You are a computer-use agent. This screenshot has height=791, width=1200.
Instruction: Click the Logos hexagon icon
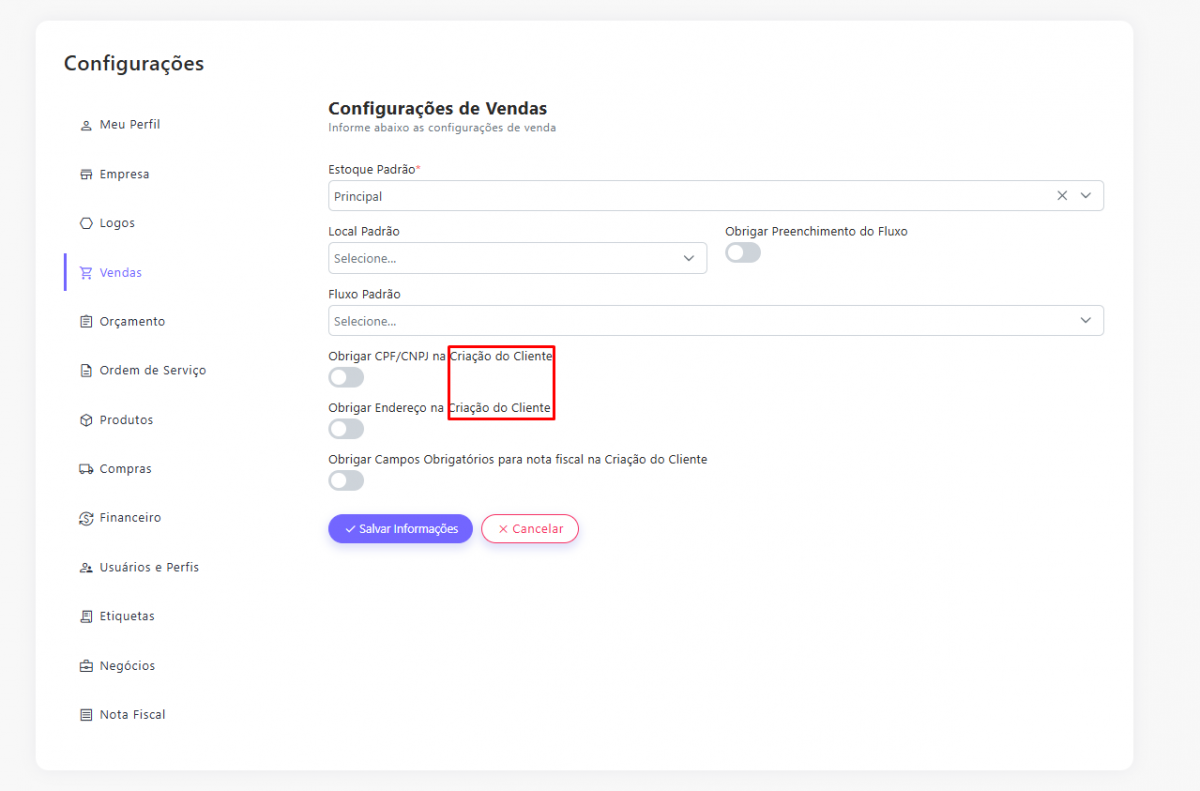(x=86, y=224)
